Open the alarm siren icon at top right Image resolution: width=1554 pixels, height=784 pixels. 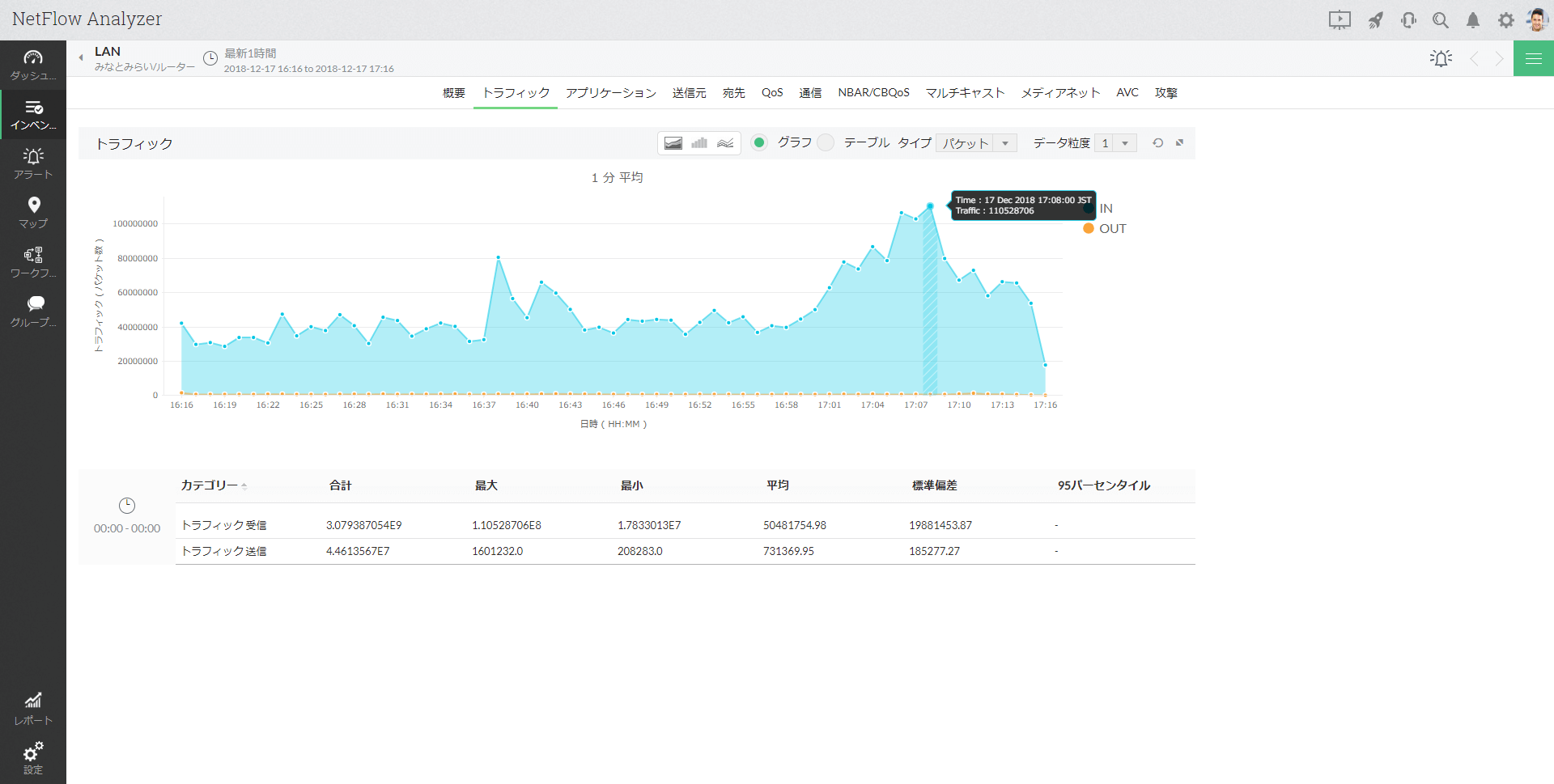(1441, 58)
